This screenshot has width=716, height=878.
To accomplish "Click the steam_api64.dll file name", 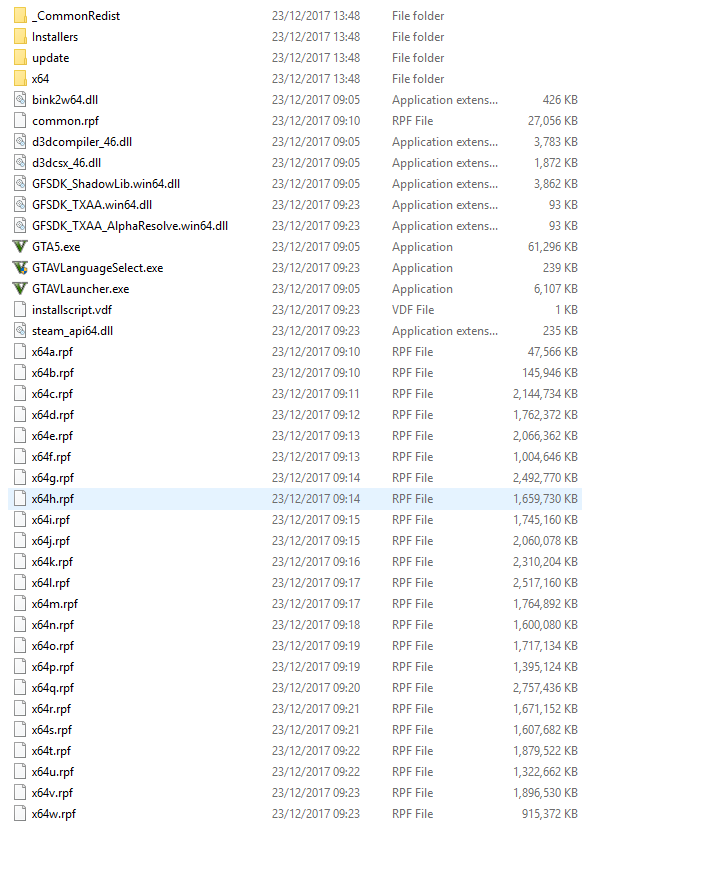I will pyautogui.click(x=72, y=331).
